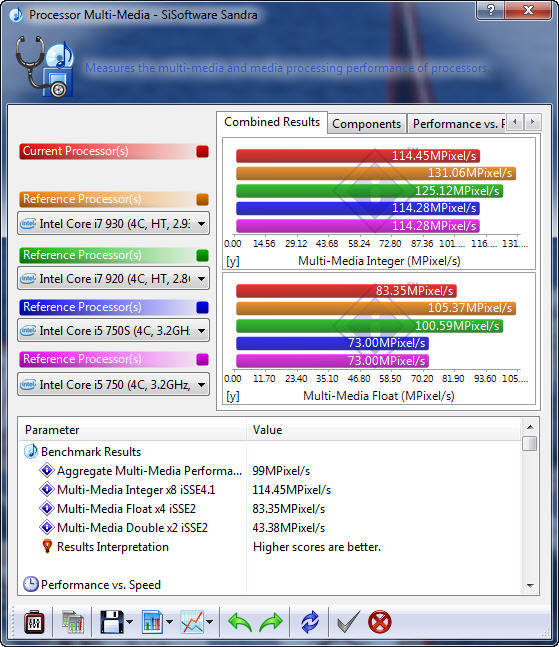Click 114.45MPixel/s red integer bar
This screenshot has width=559, height=647.
pyautogui.click(x=358, y=156)
